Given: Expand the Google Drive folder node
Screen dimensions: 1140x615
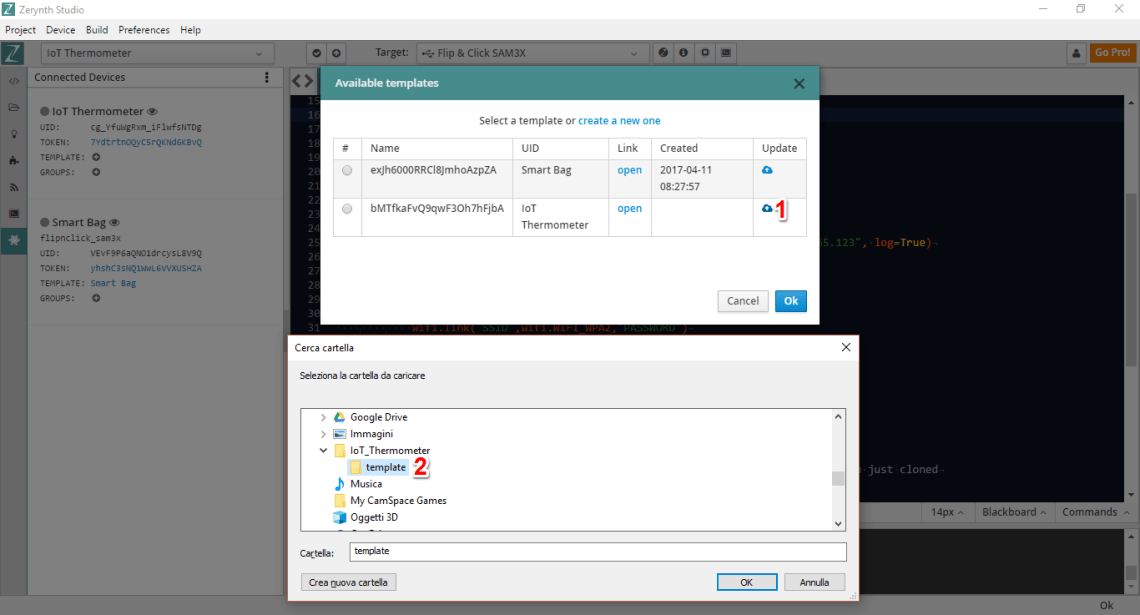Looking at the screenshot, I should point(323,417).
